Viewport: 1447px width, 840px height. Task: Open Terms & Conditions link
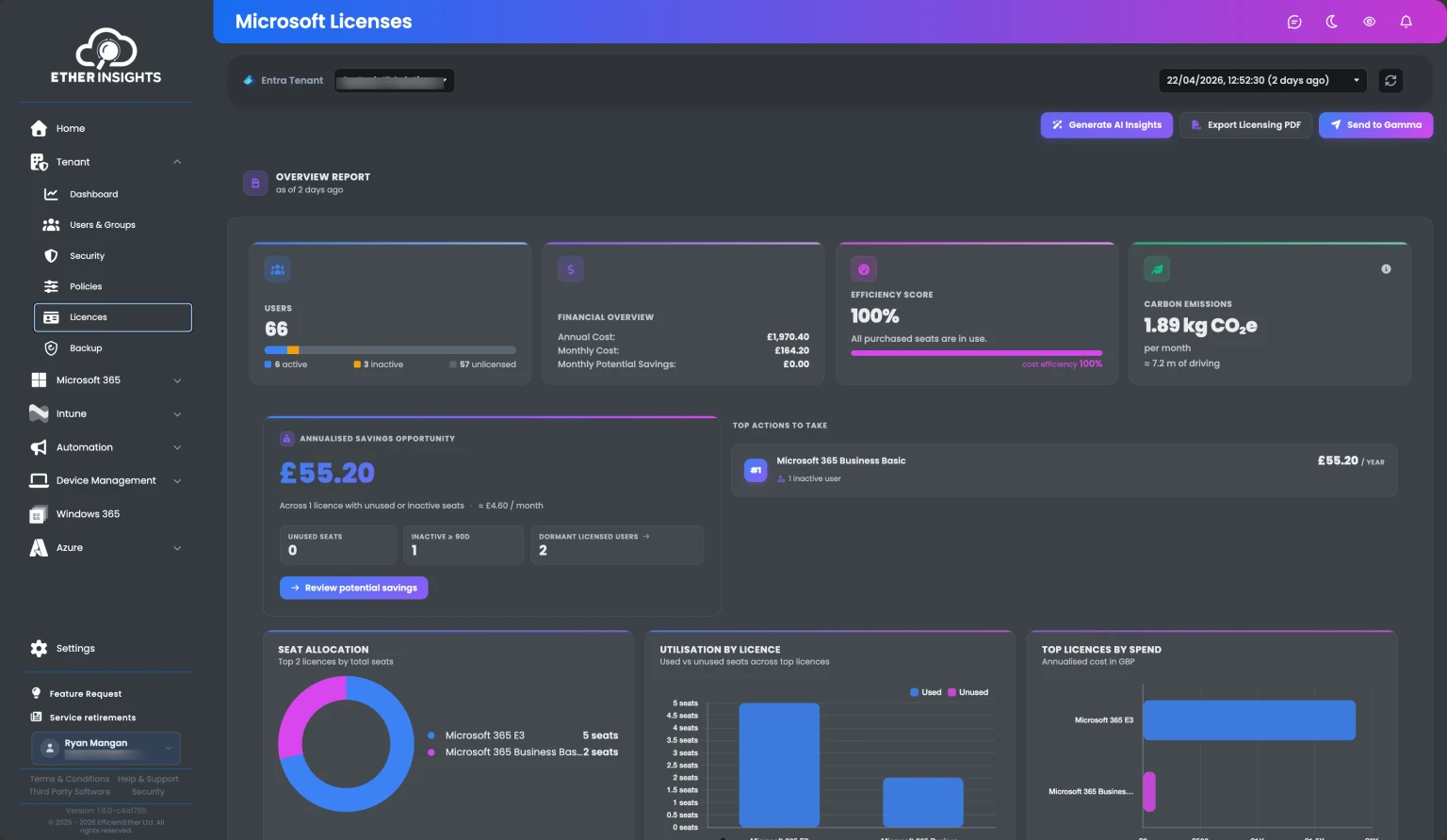(x=69, y=779)
